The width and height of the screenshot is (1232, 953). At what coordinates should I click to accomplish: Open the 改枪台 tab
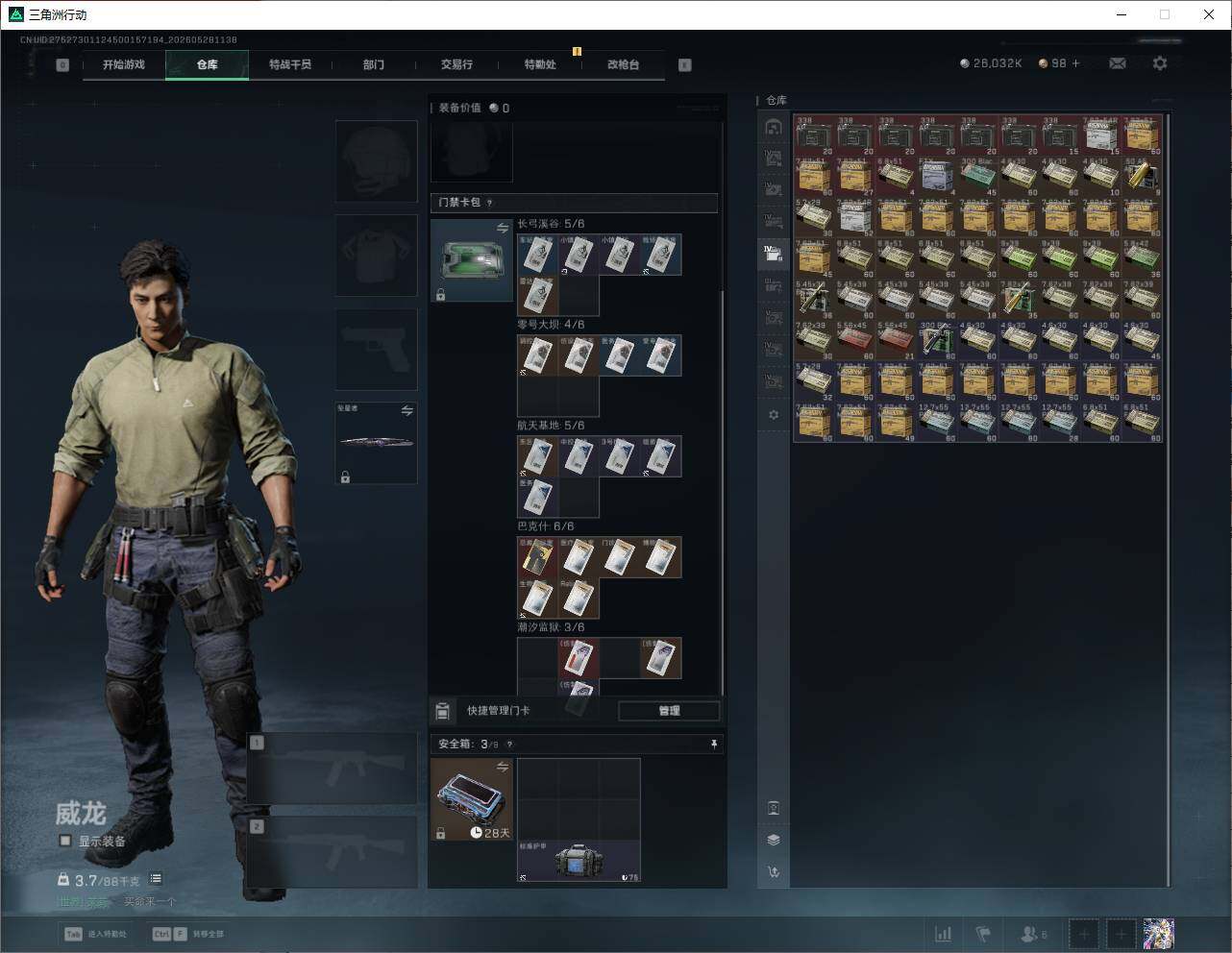(x=623, y=64)
